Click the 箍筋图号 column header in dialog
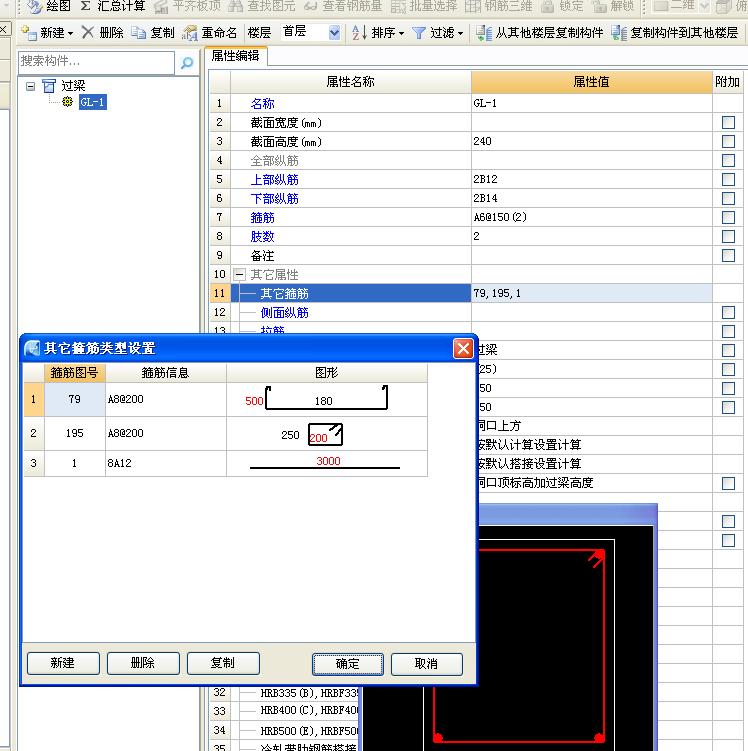 [x=74, y=373]
